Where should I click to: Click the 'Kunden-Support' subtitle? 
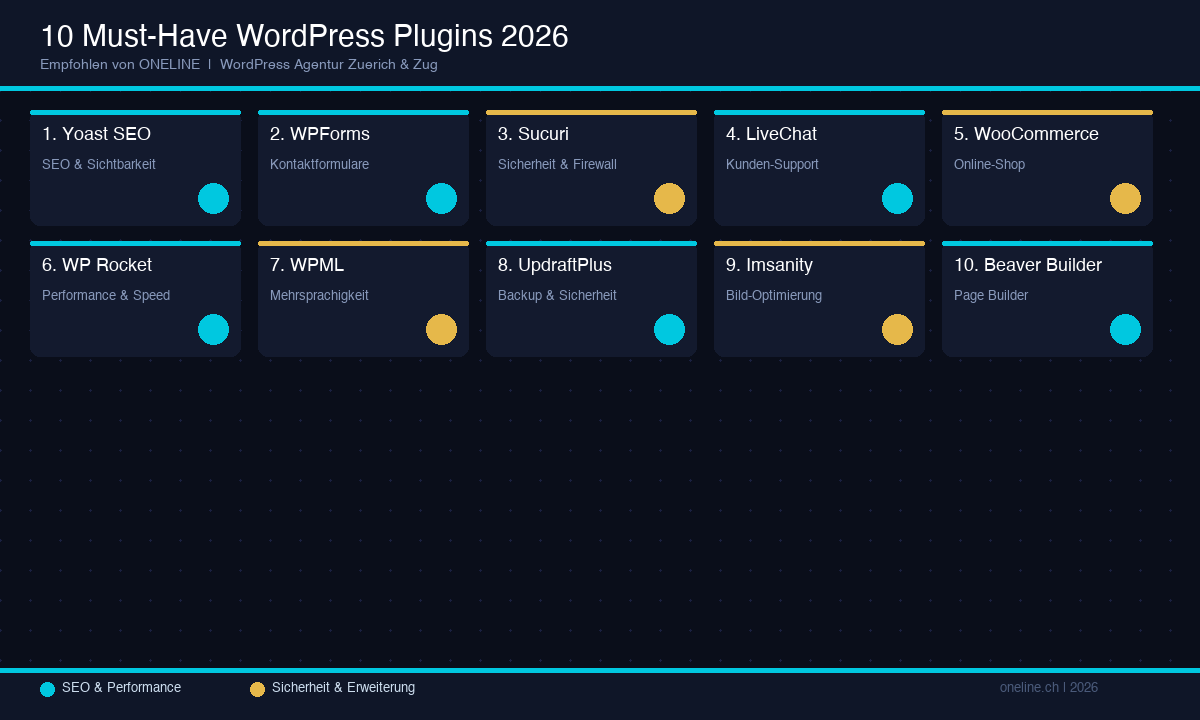[772, 164]
